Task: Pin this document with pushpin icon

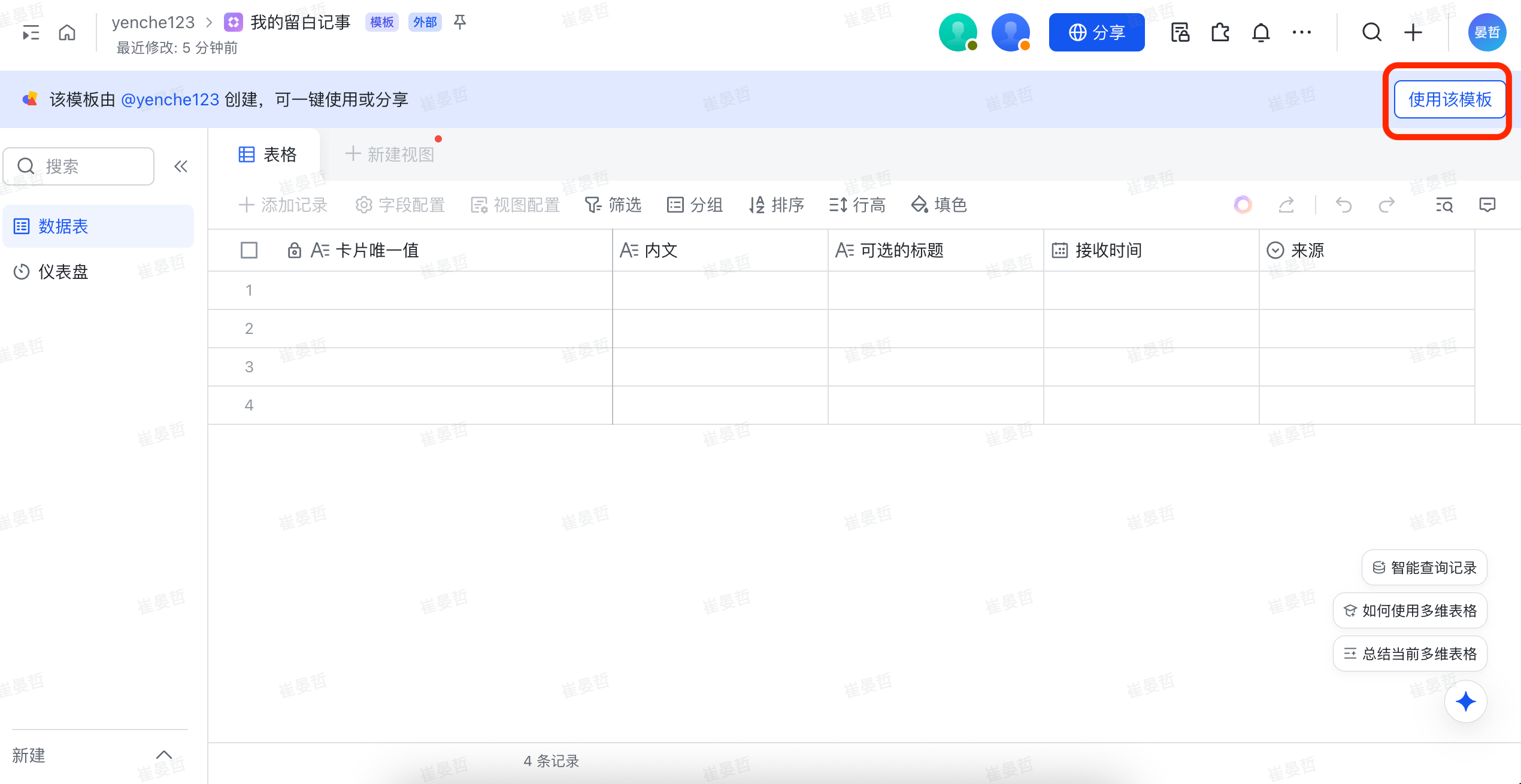Action: click(x=460, y=23)
